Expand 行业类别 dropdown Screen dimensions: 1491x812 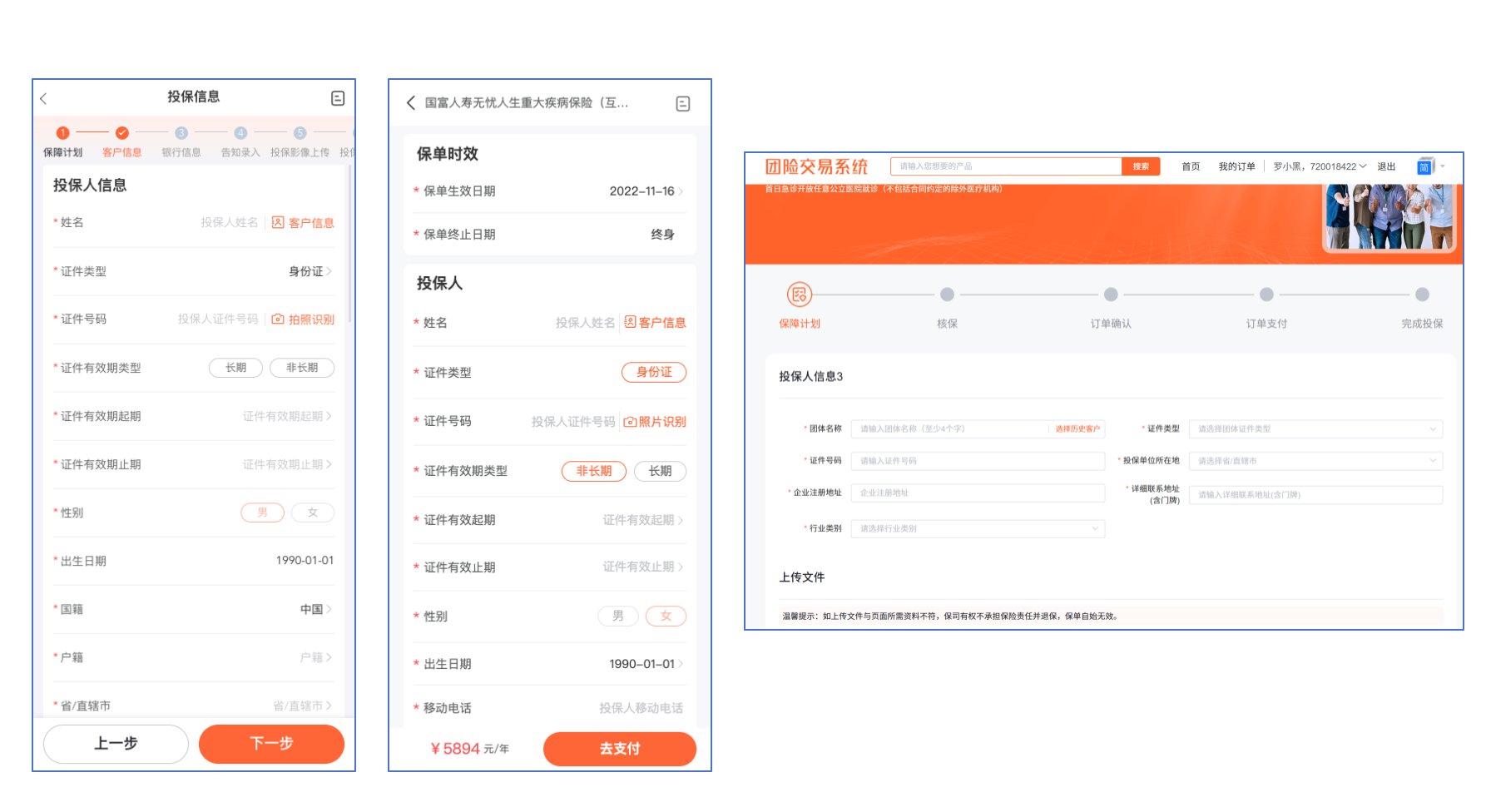coord(978,528)
